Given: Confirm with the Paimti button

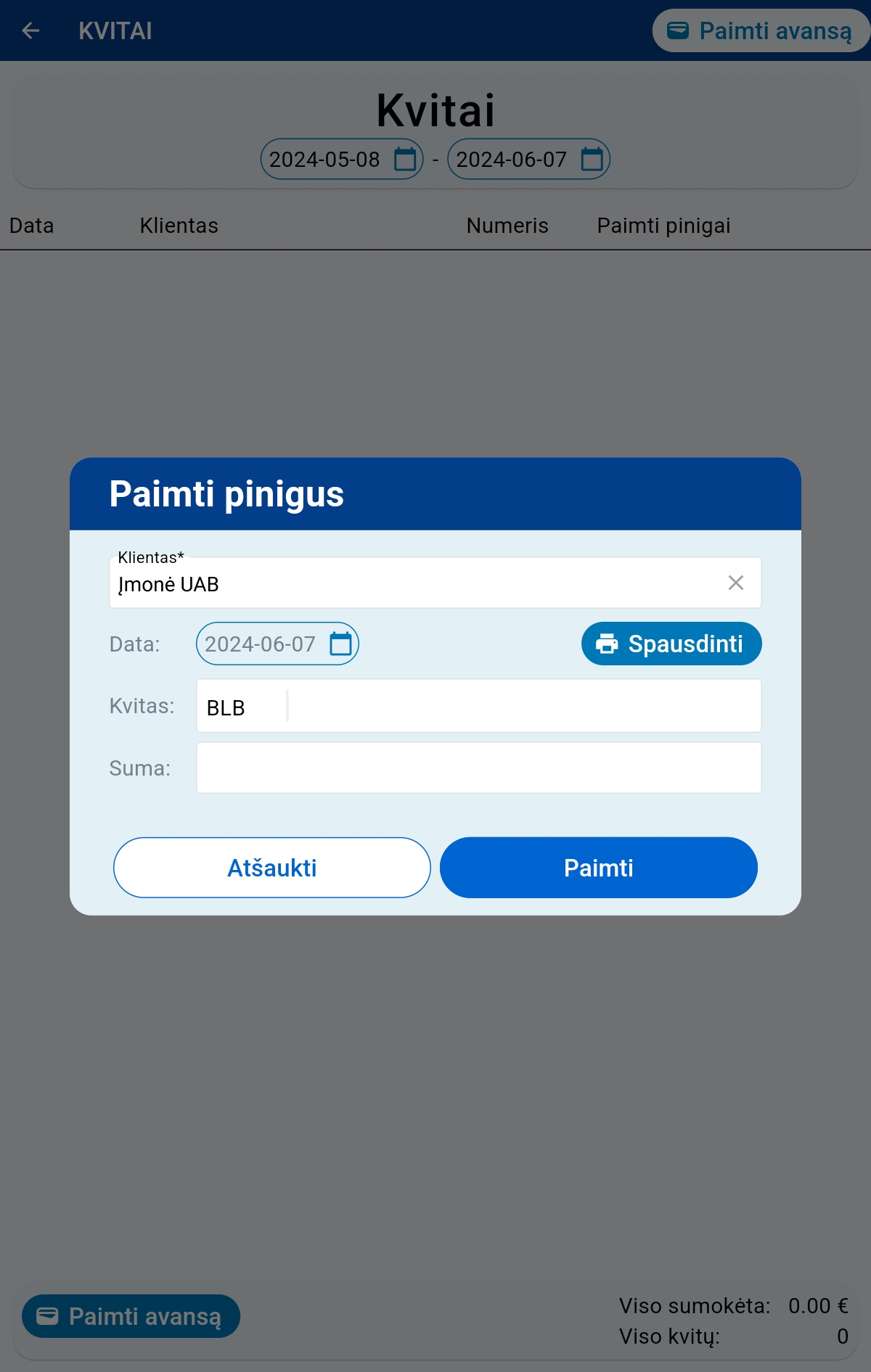Looking at the screenshot, I should [x=599, y=868].
